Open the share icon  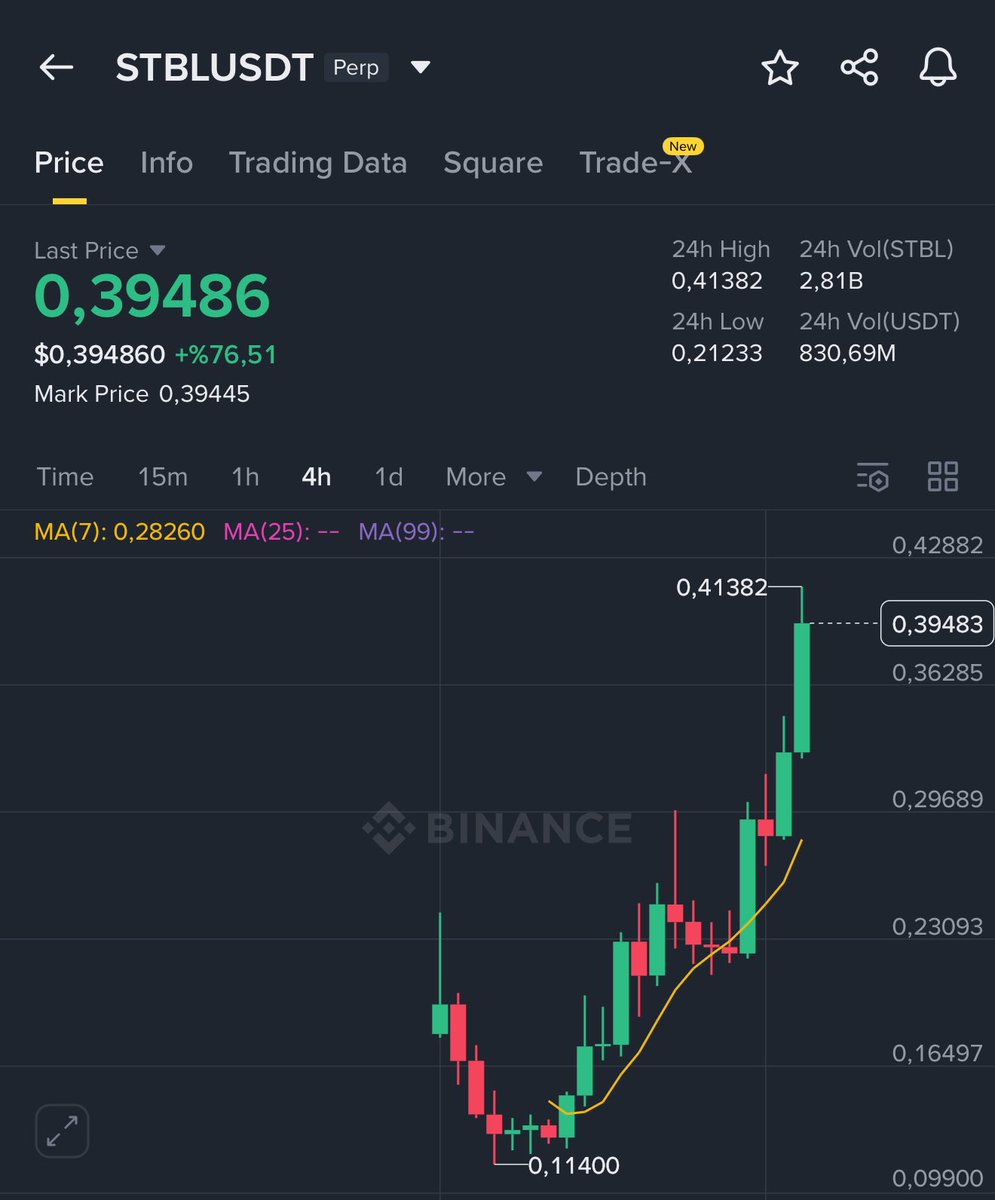pos(859,68)
